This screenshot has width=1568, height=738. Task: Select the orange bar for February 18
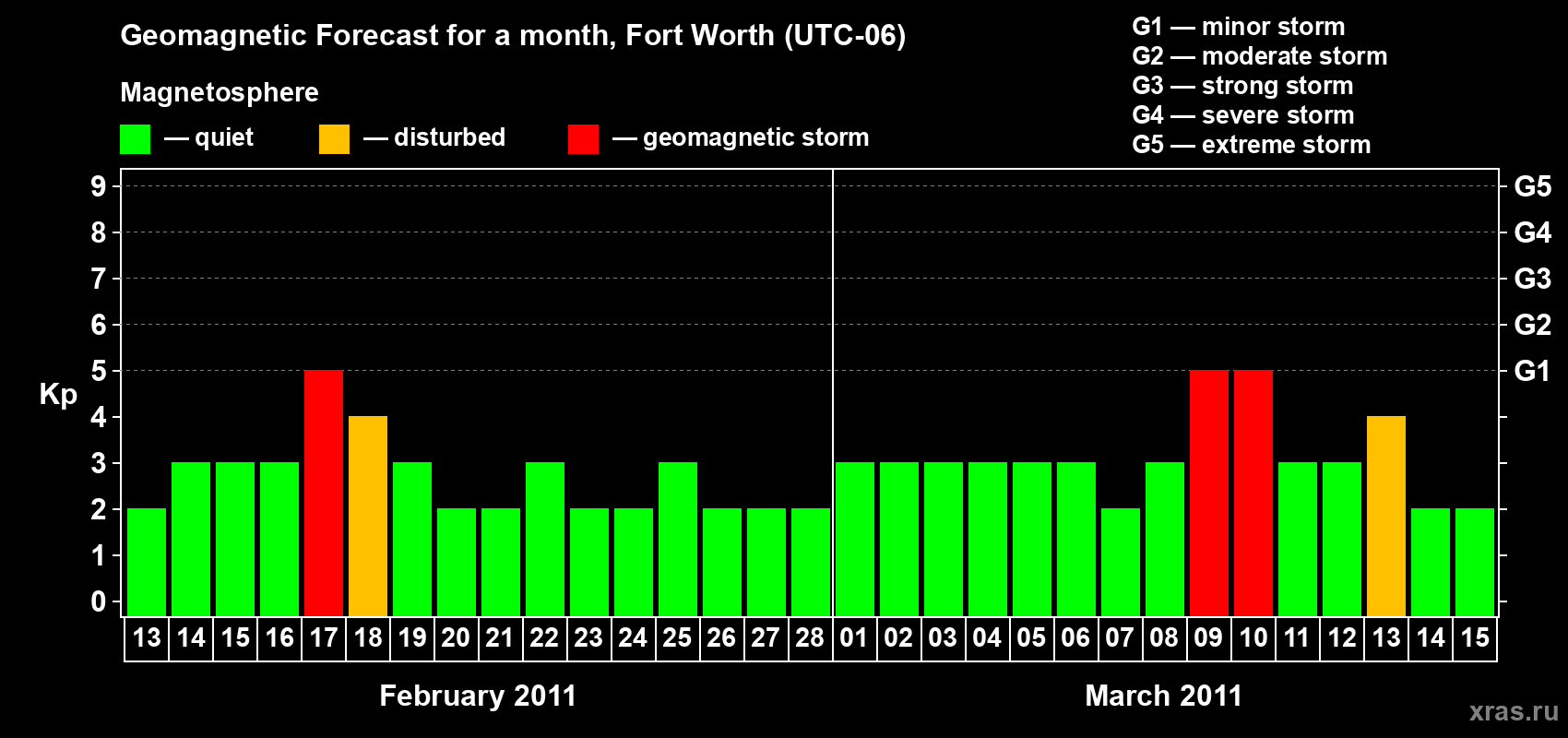[x=368, y=517]
